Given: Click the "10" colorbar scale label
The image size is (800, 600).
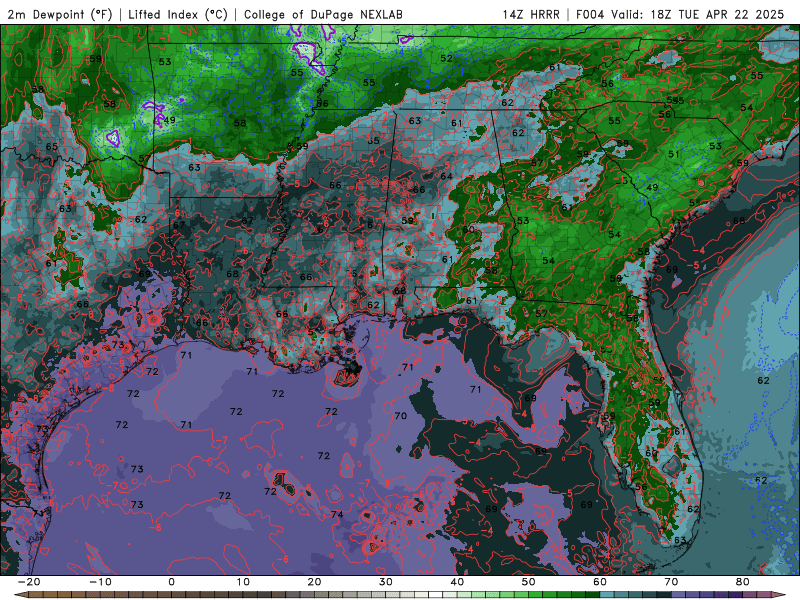Looking at the screenshot, I should (243, 582).
